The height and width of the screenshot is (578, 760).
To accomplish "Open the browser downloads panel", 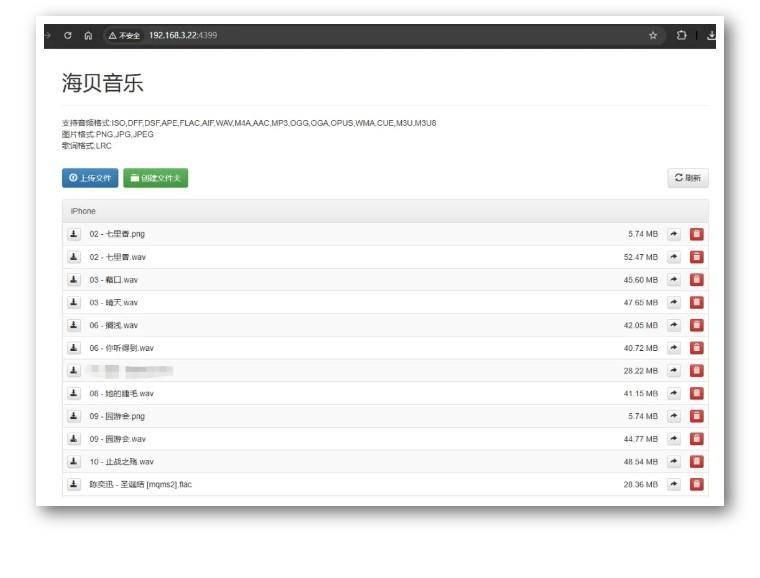I will (711, 35).
